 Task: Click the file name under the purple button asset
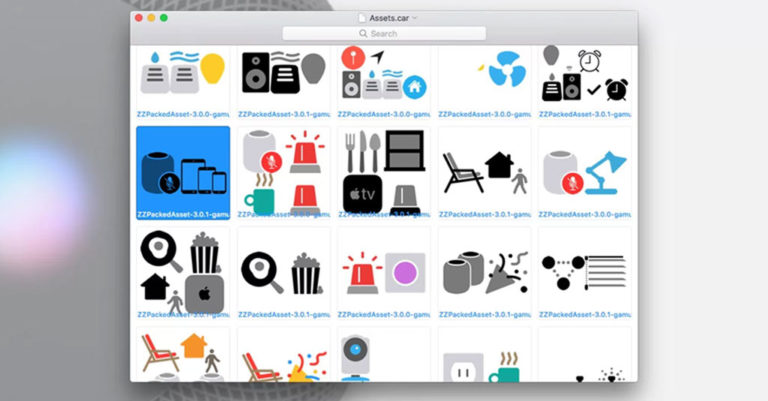pyautogui.click(x=384, y=315)
